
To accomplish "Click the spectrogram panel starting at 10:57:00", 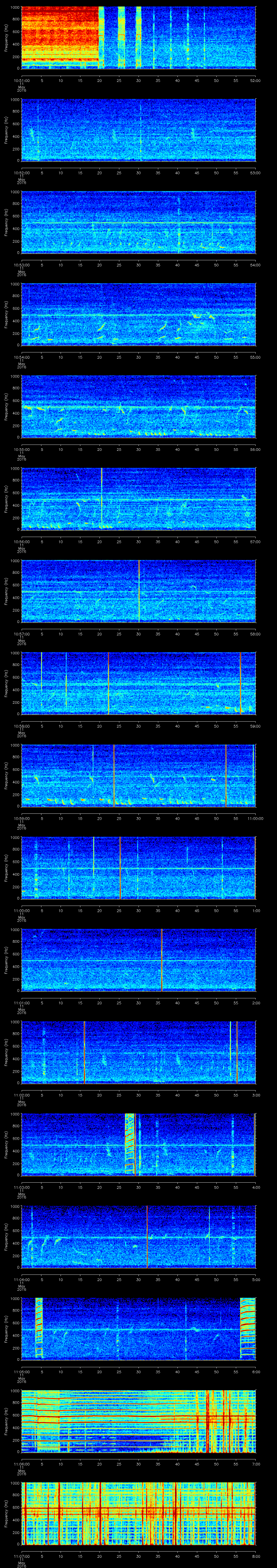I will pyautogui.click(x=138, y=590).
